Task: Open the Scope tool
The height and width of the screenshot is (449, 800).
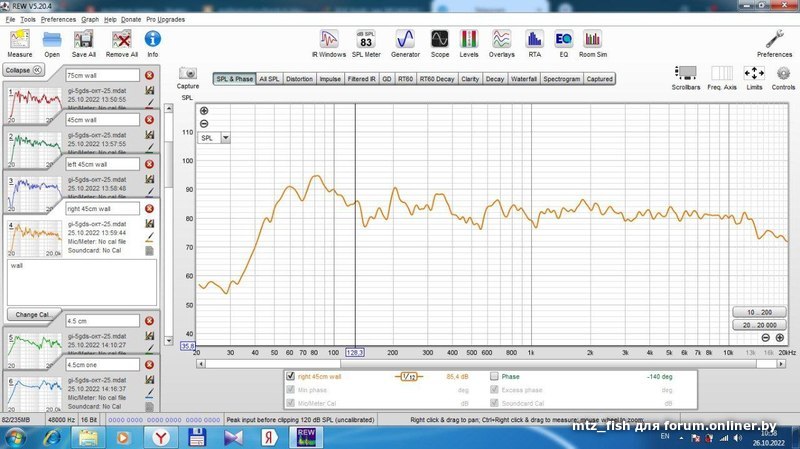Action: pos(439,39)
